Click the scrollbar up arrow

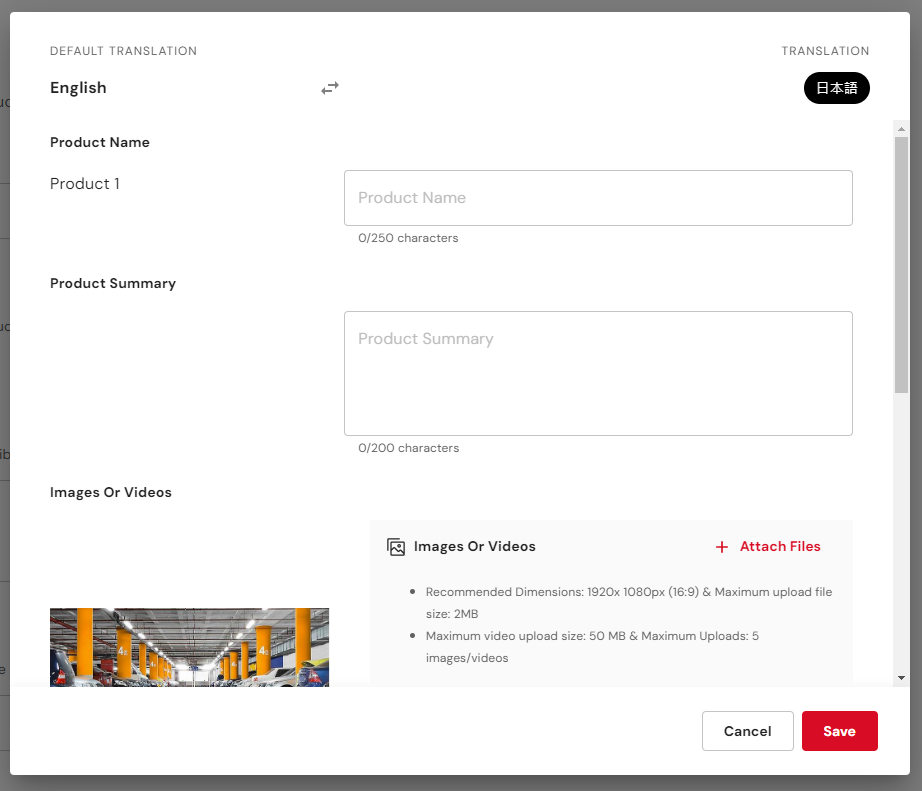901,129
